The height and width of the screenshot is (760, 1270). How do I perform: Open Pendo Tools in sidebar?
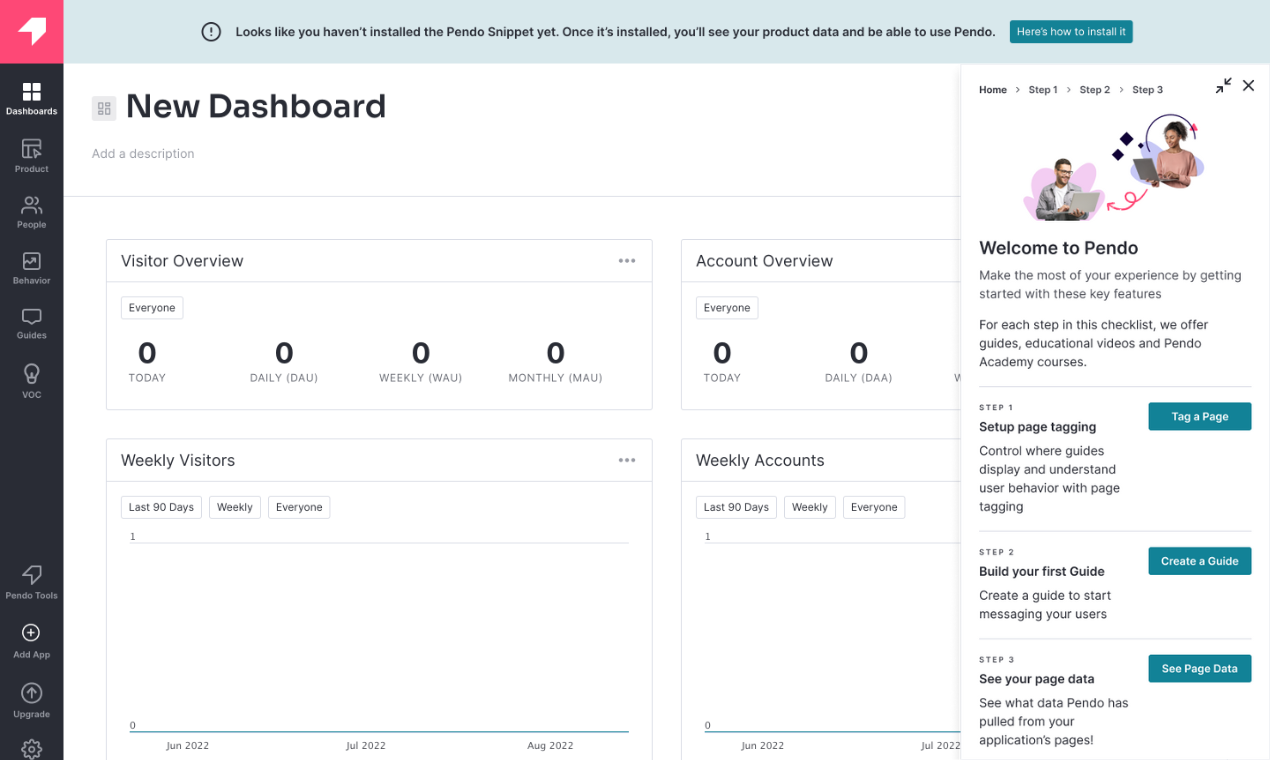(31, 582)
